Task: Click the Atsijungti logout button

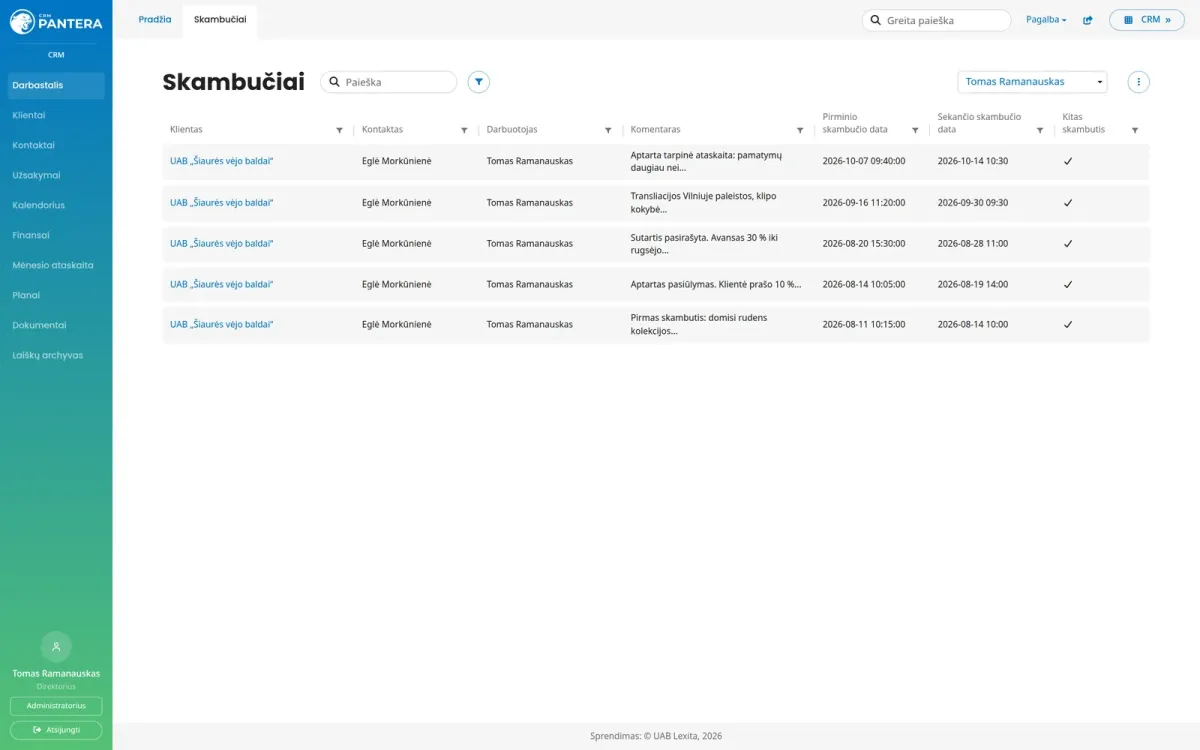Action: 56,730
